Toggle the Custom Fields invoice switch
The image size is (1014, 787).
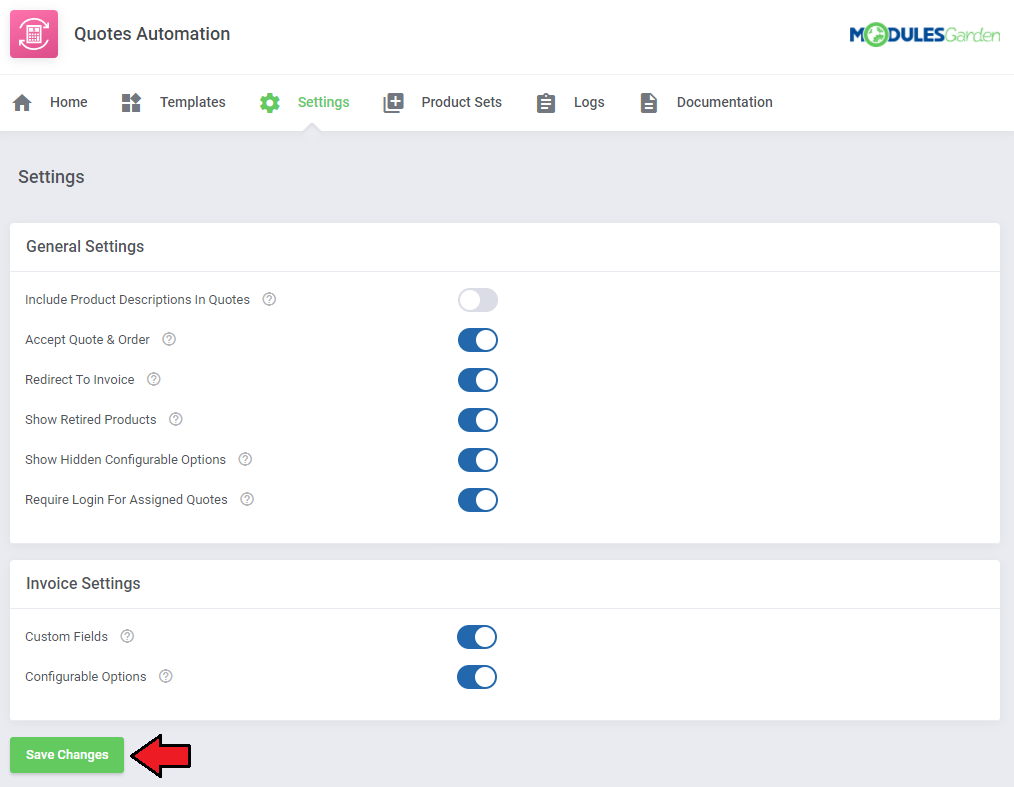coord(477,638)
